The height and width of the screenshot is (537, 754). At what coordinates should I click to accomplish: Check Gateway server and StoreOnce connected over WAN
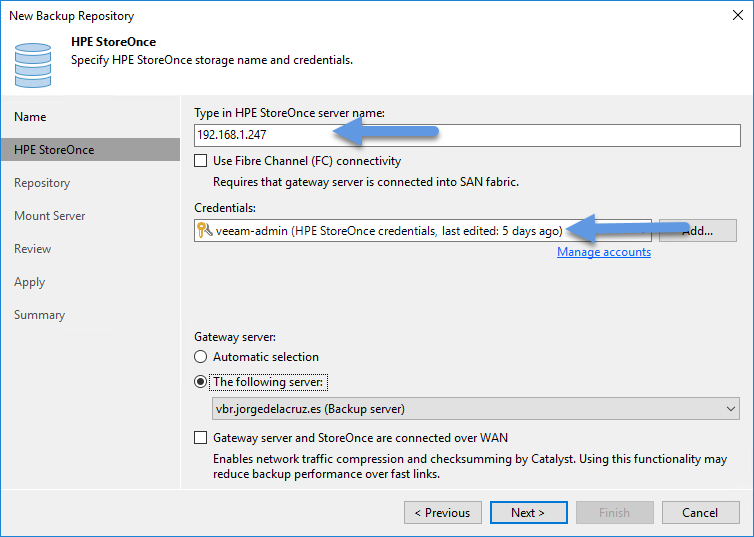(x=201, y=437)
